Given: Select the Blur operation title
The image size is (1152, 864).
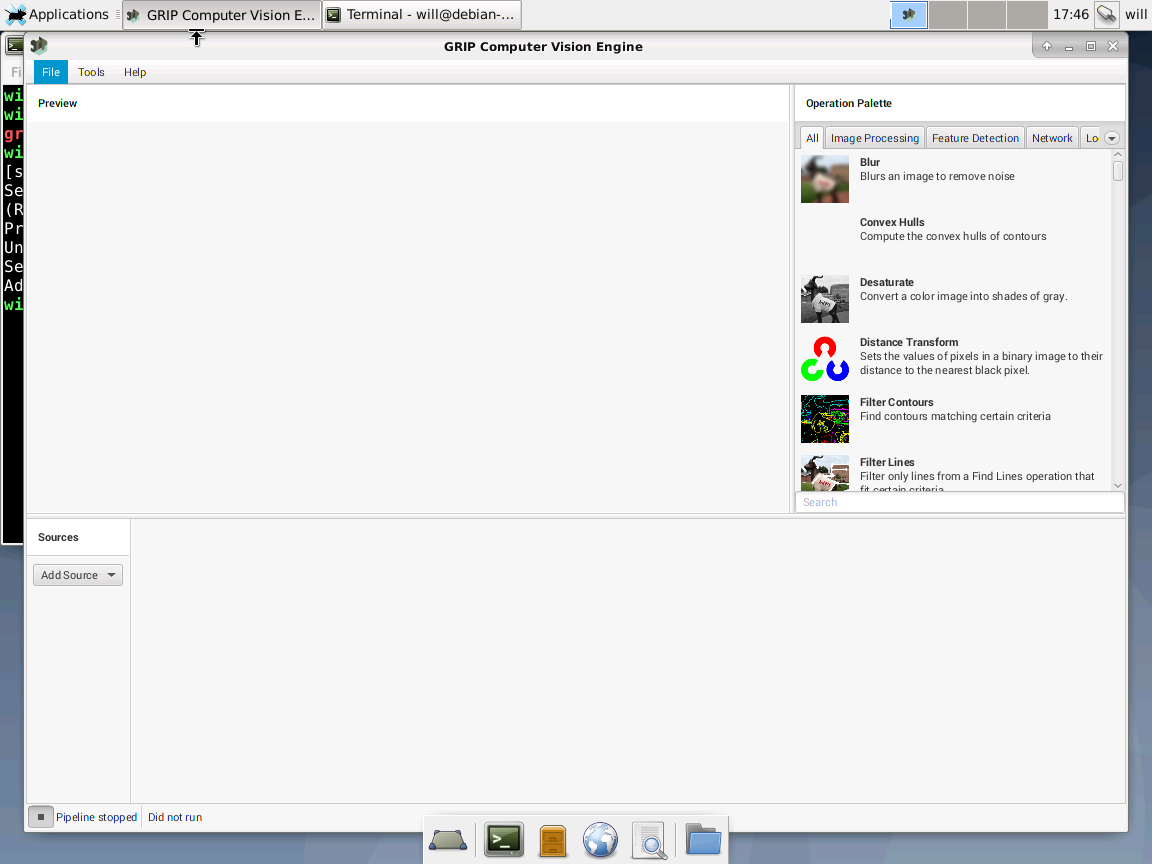Looking at the screenshot, I should (870, 162).
